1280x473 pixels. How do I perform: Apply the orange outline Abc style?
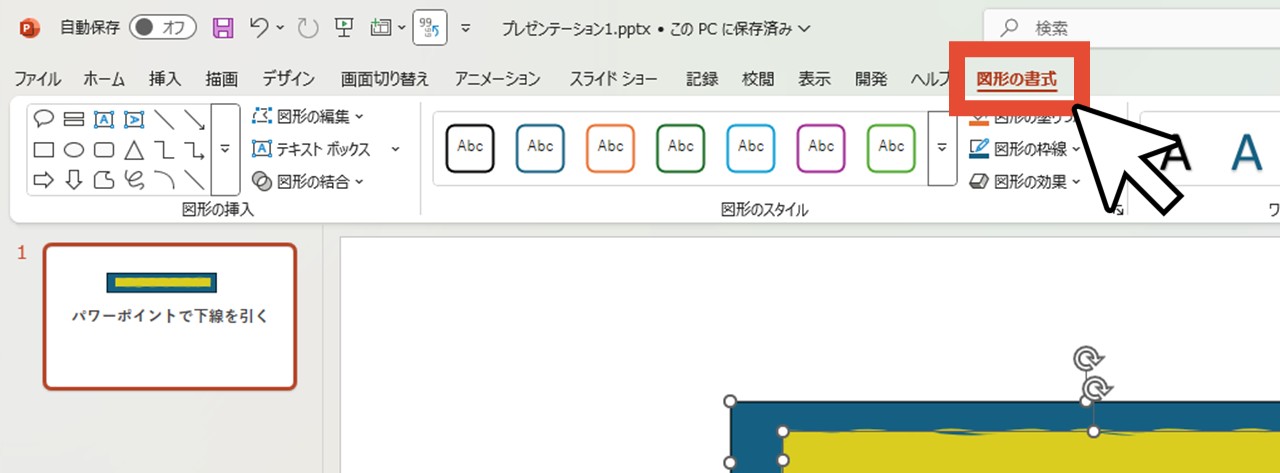tap(610, 148)
